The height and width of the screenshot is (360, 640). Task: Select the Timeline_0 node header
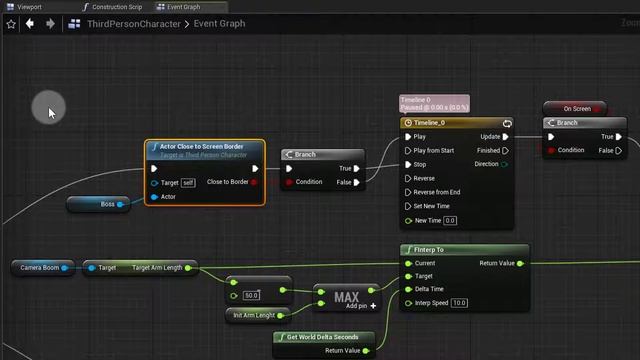(457, 123)
